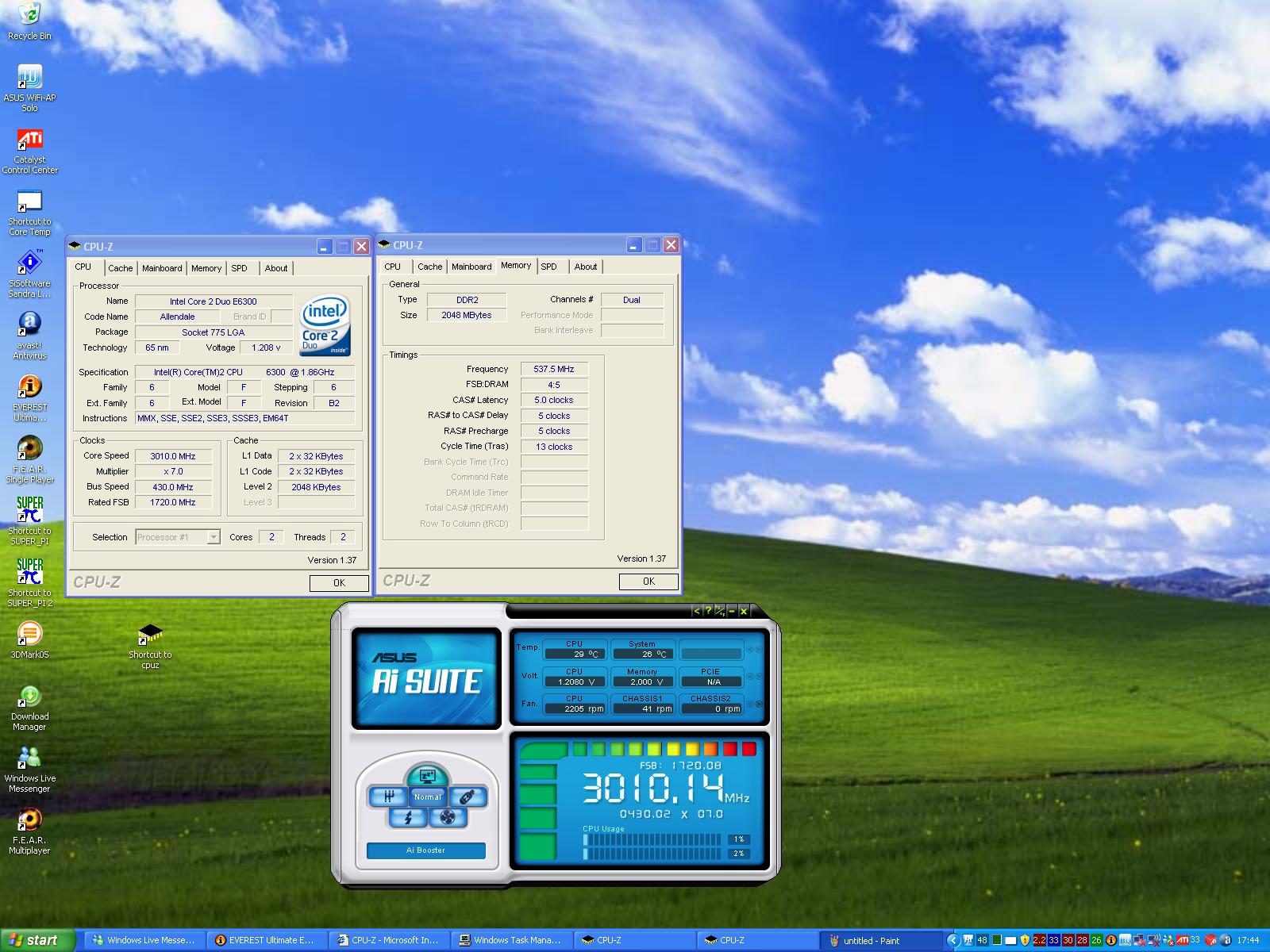Viewport: 1270px width, 952px height.
Task: Open the Windows start menu
Action: [37, 940]
